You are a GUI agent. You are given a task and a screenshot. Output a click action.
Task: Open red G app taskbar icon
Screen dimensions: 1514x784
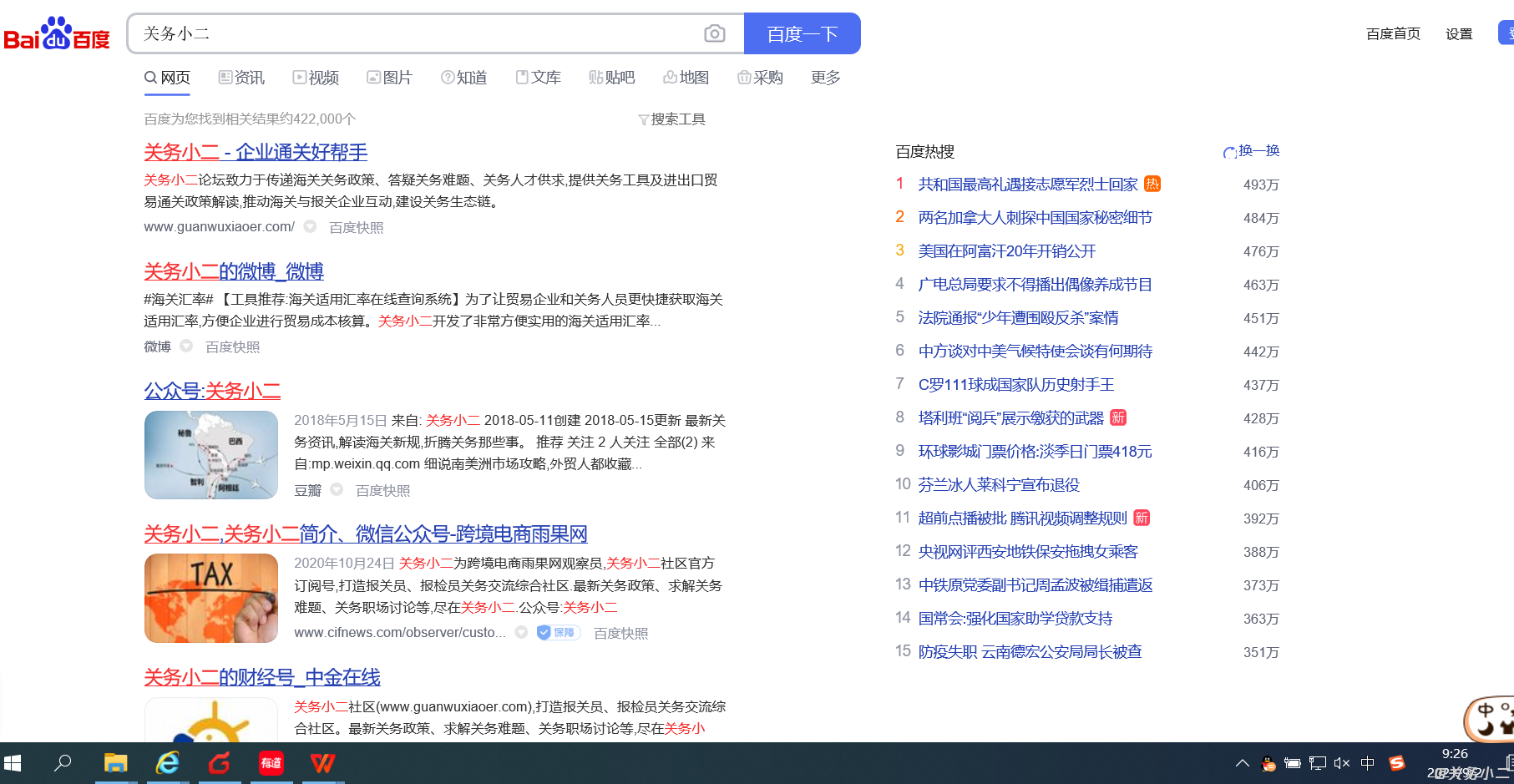[x=220, y=763]
